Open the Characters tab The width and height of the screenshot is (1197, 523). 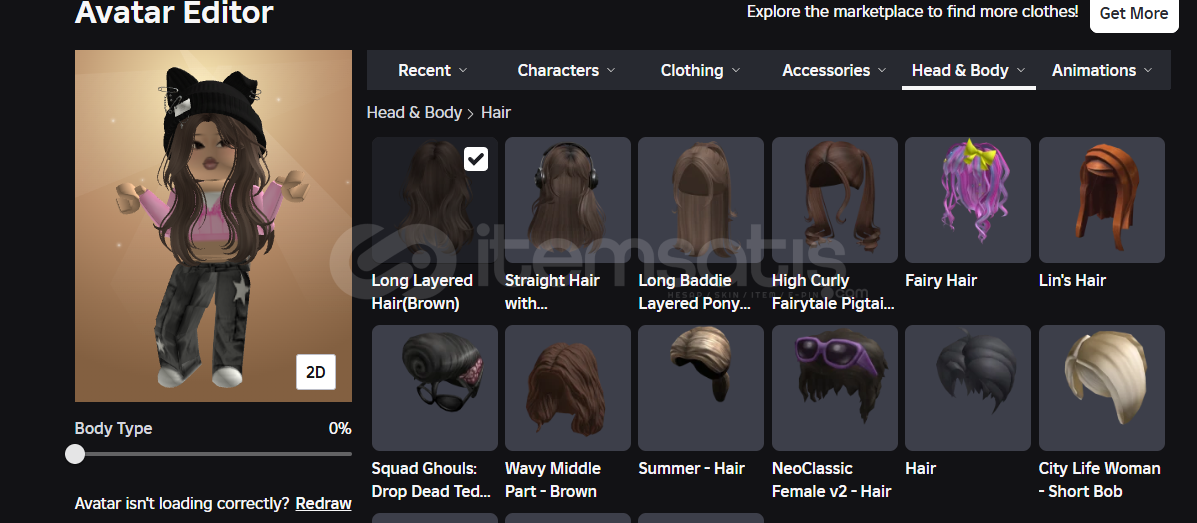click(x=566, y=70)
